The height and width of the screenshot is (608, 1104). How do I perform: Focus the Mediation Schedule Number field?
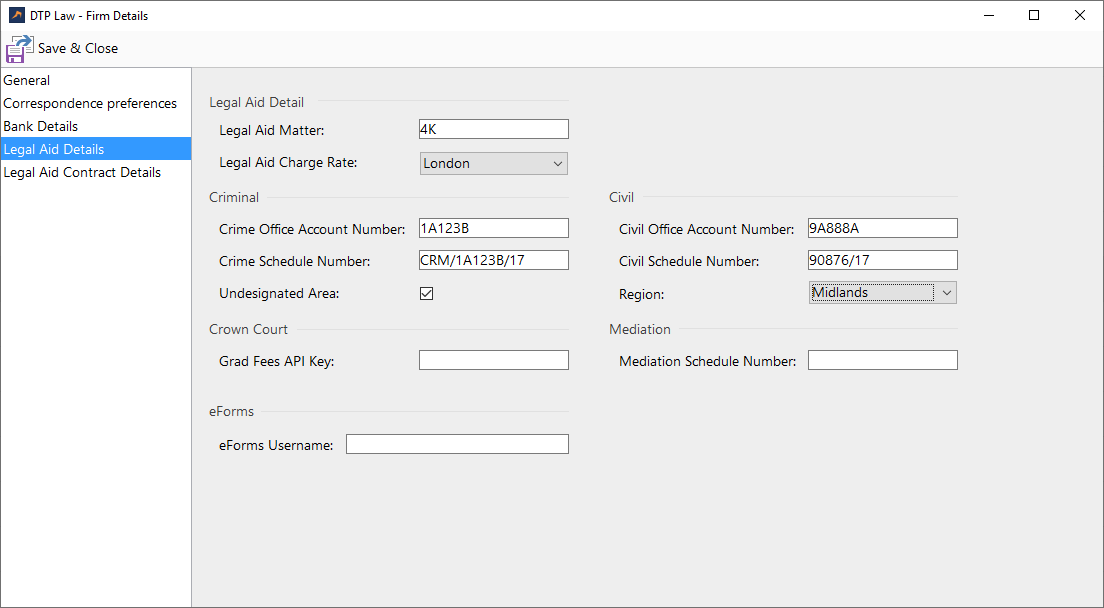coord(882,360)
